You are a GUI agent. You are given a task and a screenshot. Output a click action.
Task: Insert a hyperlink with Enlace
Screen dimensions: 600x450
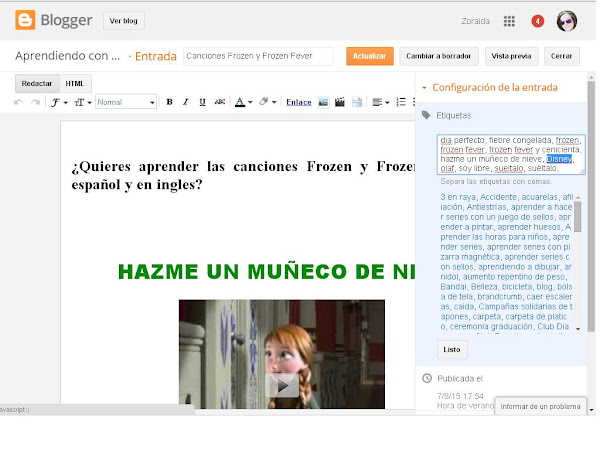[298, 102]
